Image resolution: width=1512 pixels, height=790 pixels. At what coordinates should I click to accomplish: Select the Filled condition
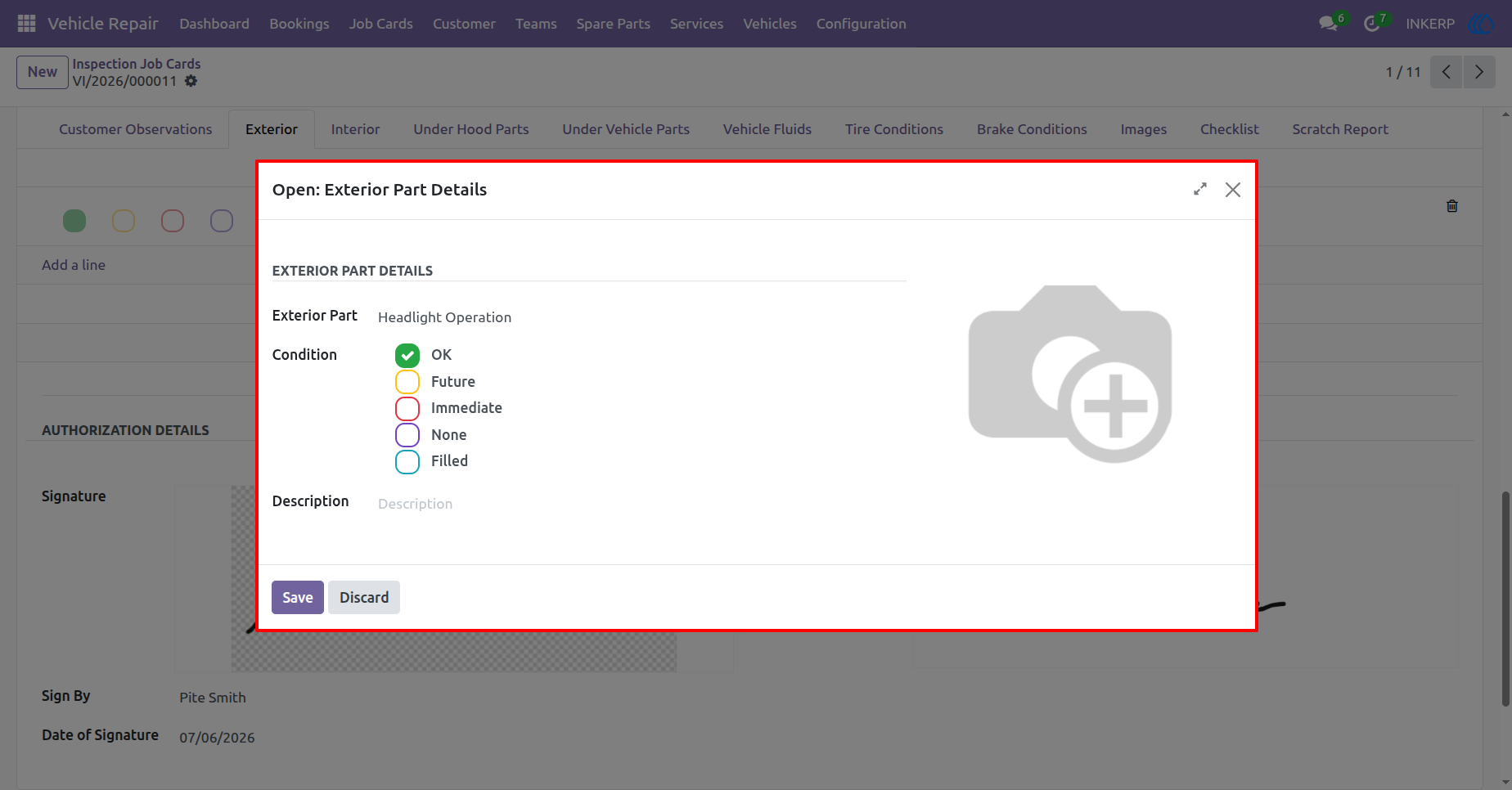[x=407, y=461]
